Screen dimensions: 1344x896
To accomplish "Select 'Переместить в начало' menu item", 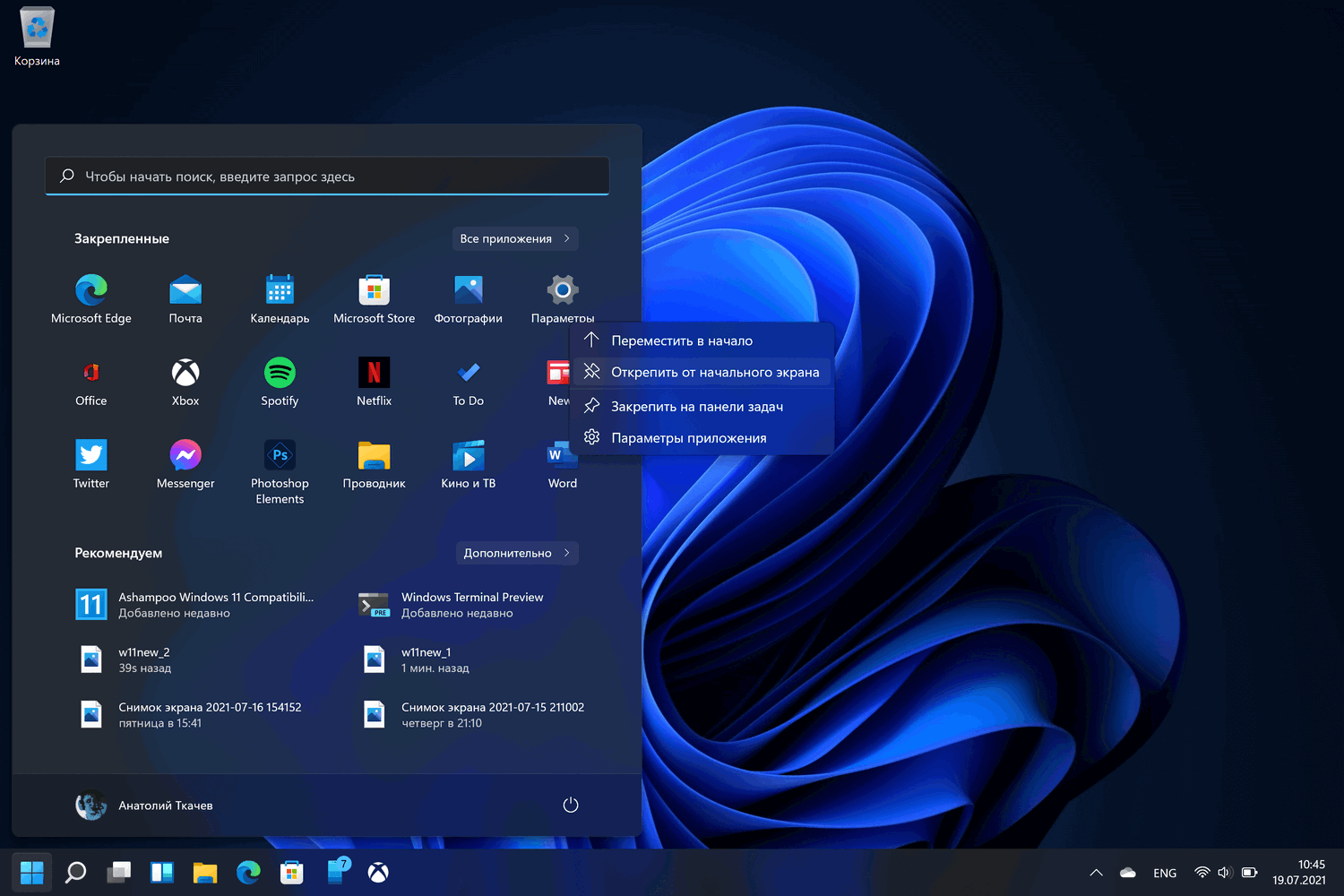I will [682, 340].
